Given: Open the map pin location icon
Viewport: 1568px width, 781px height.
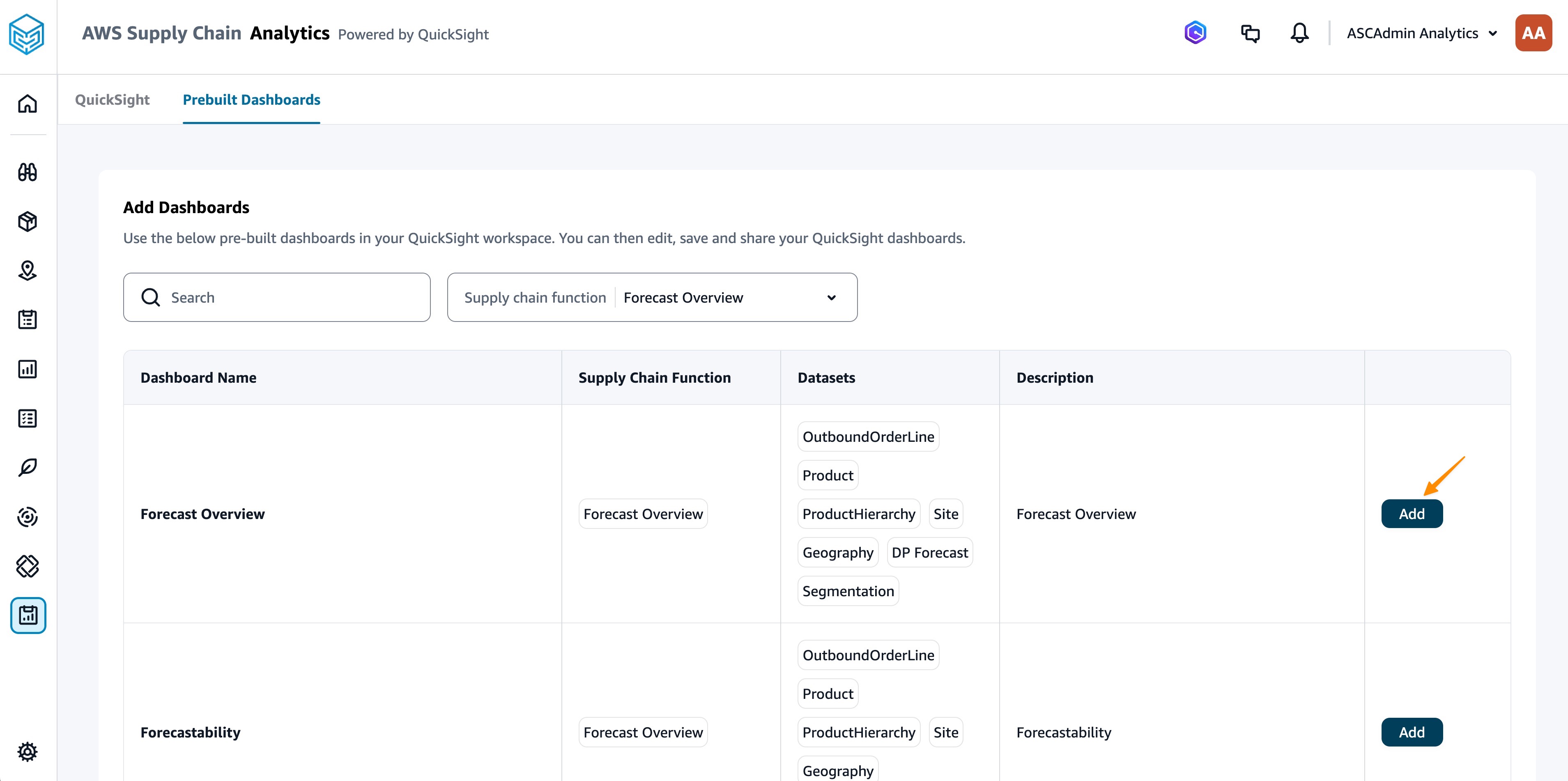Looking at the screenshot, I should (28, 270).
